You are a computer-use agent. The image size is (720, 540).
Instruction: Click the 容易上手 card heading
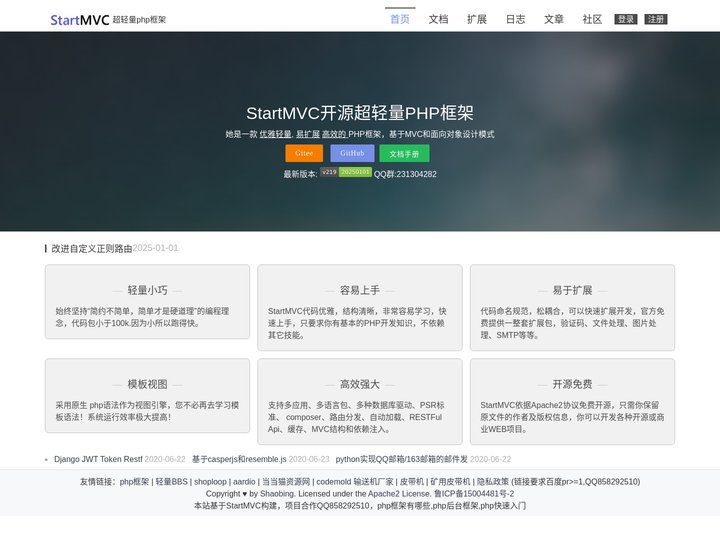pyautogui.click(x=360, y=290)
